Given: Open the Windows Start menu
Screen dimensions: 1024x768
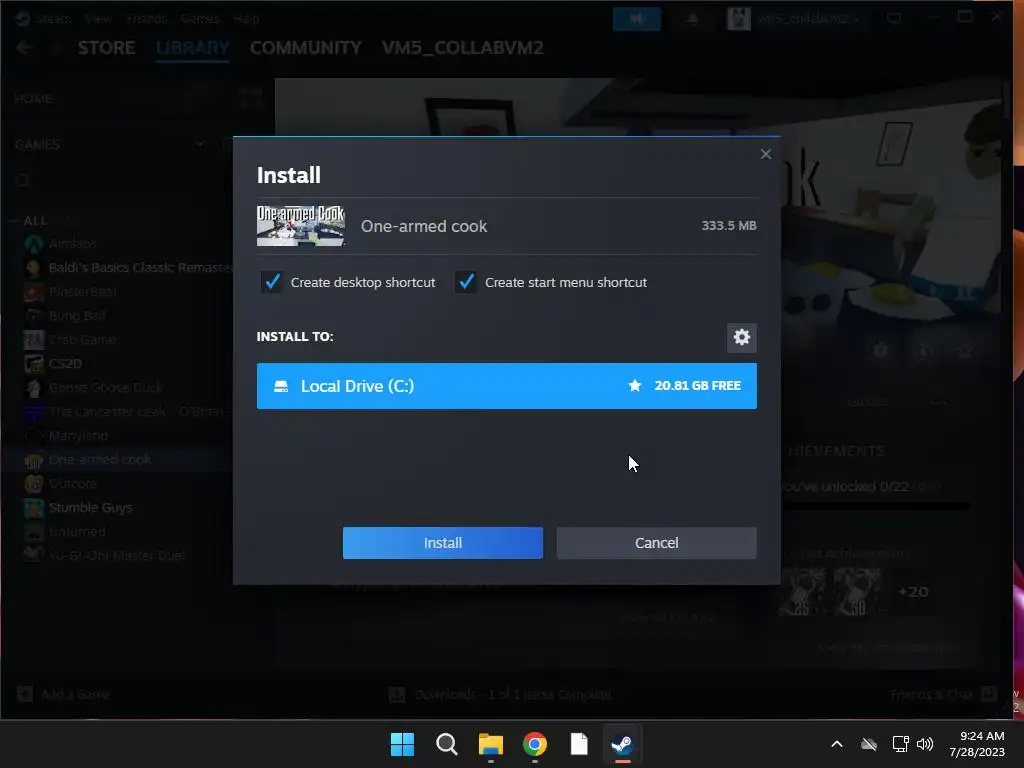Looking at the screenshot, I should pos(402,744).
